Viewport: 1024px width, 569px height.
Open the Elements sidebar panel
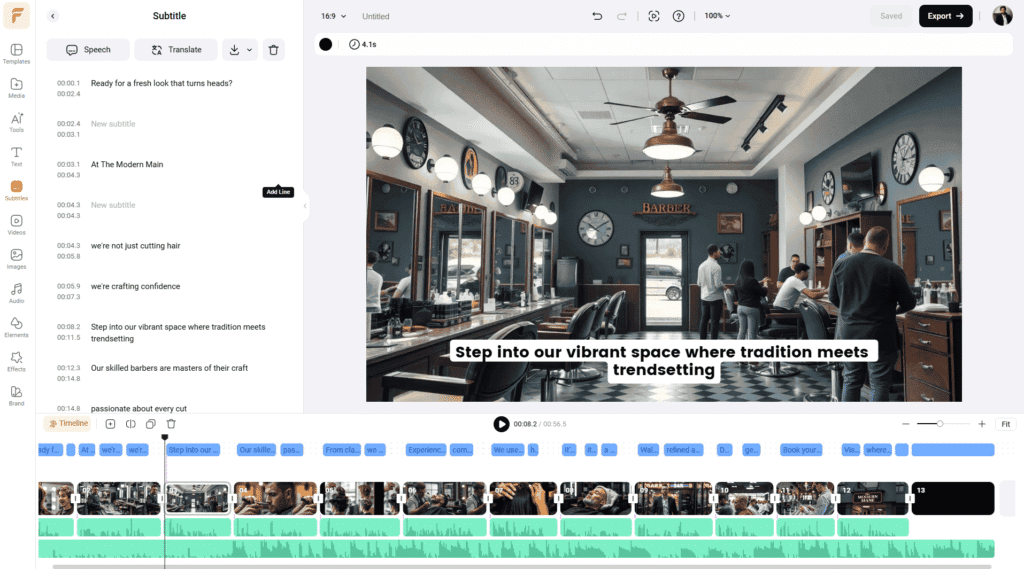click(16, 327)
